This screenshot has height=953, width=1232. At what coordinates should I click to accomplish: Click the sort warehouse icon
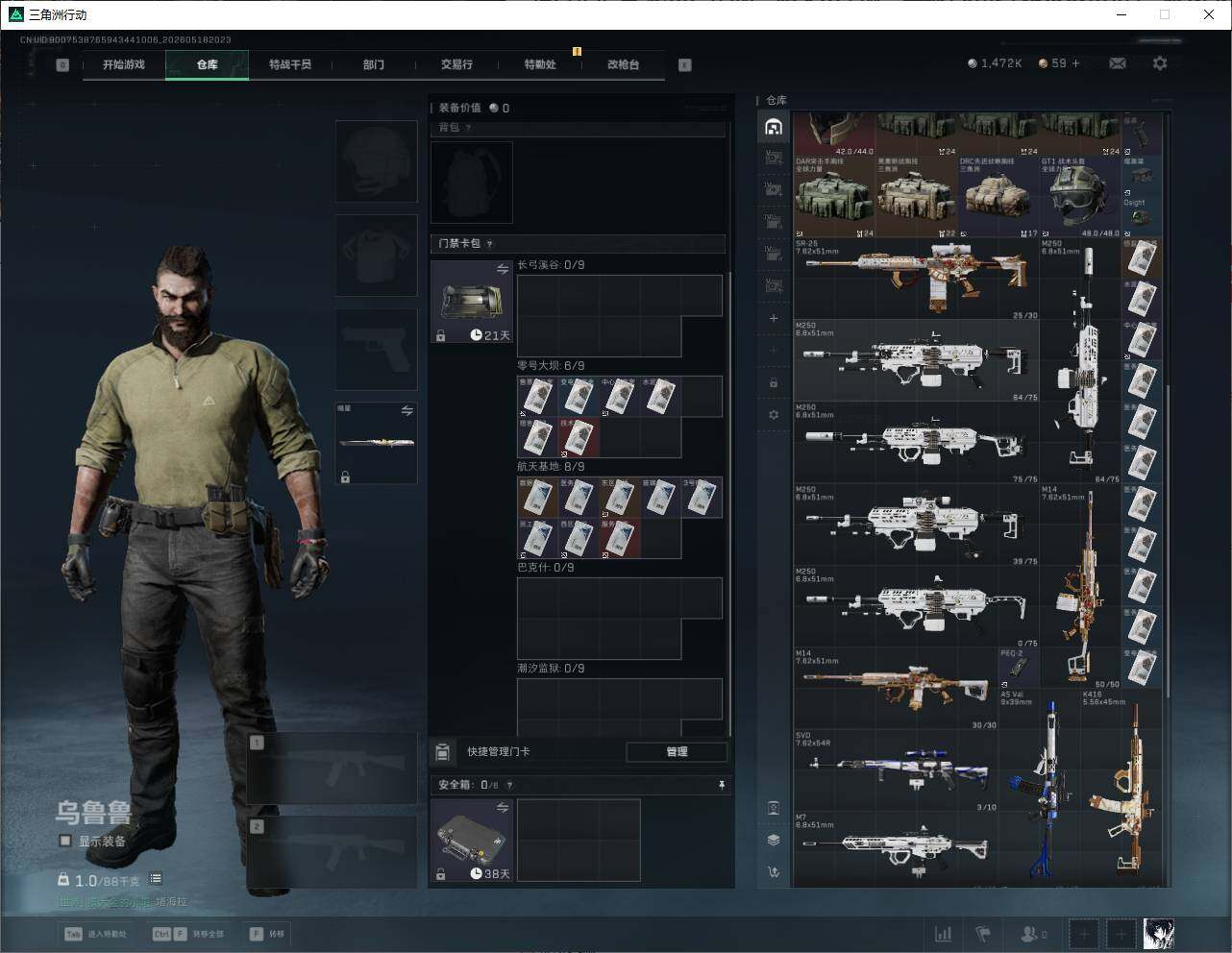click(774, 872)
